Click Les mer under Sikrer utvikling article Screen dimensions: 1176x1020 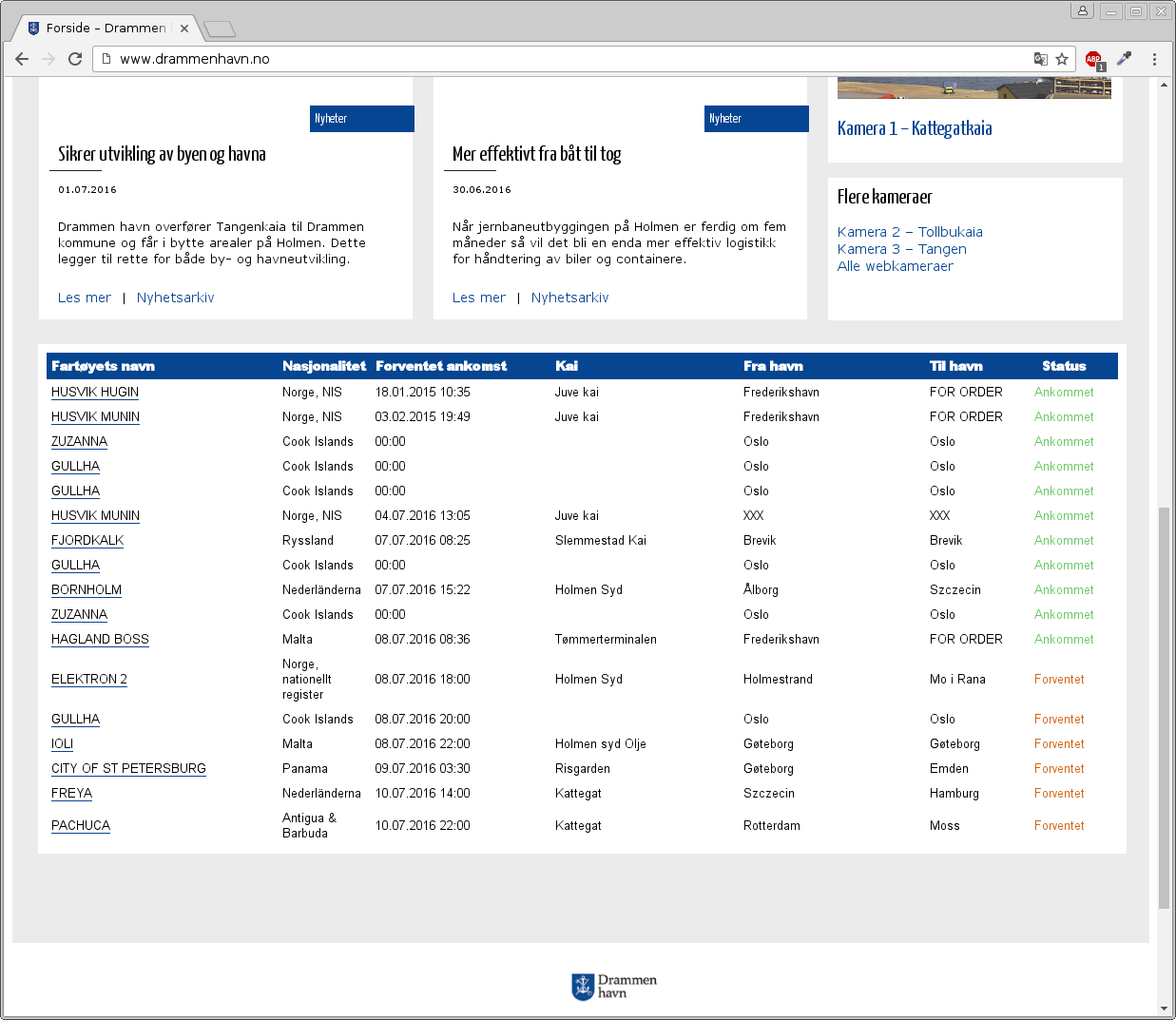click(x=85, y=298)
